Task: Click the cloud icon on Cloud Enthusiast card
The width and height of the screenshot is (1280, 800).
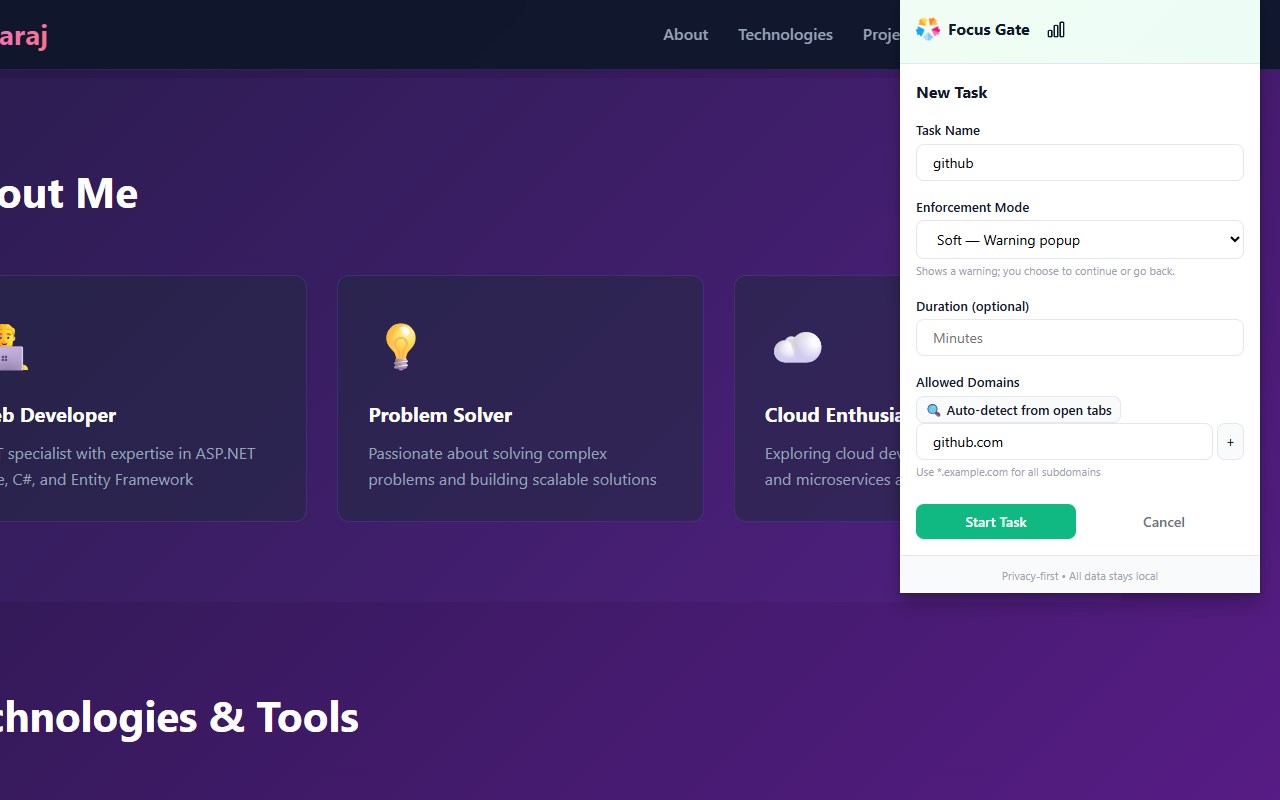Action: (x=797, y=347)
